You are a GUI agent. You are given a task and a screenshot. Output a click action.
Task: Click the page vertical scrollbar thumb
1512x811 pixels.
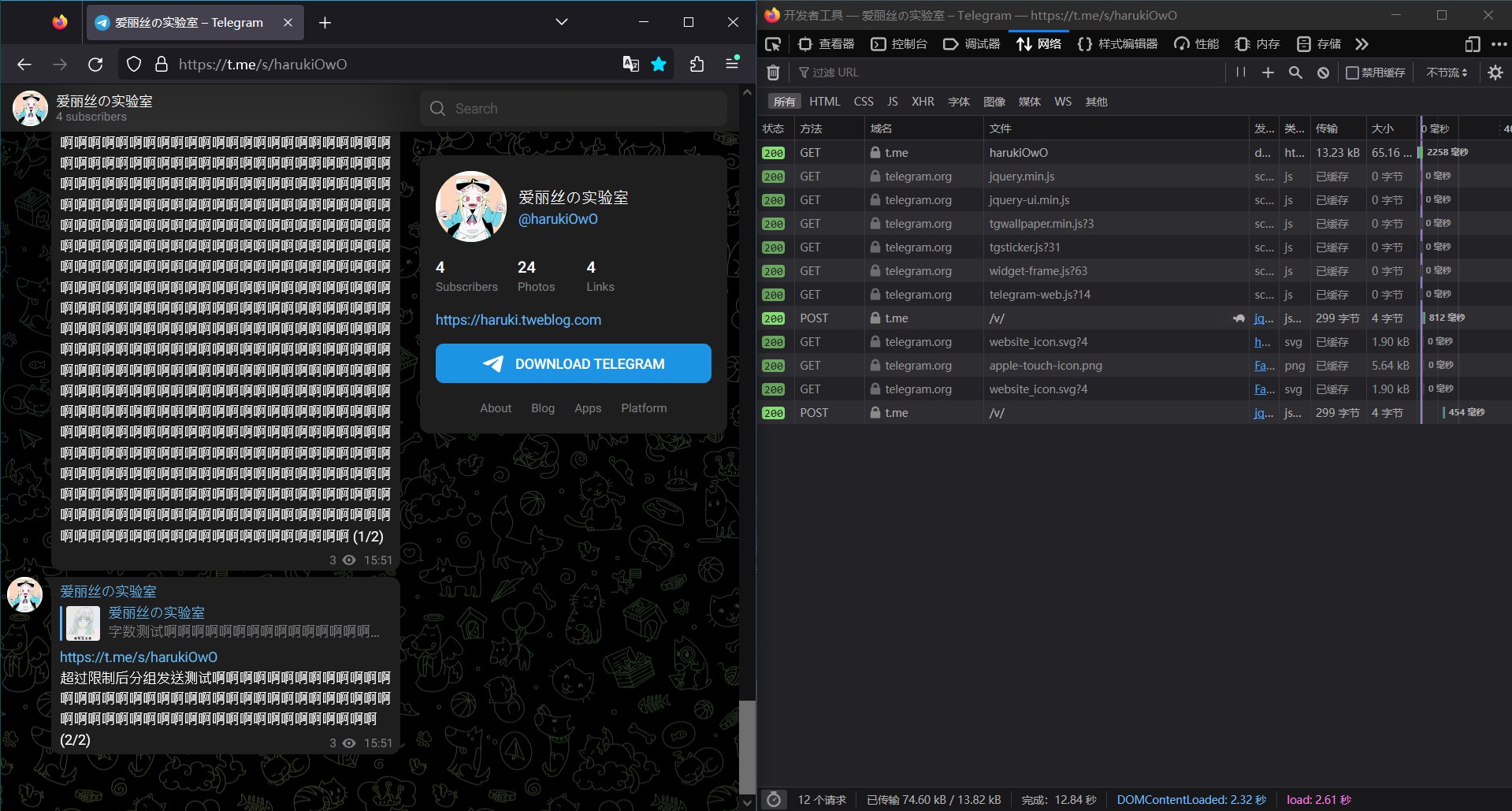coord(746,746)
